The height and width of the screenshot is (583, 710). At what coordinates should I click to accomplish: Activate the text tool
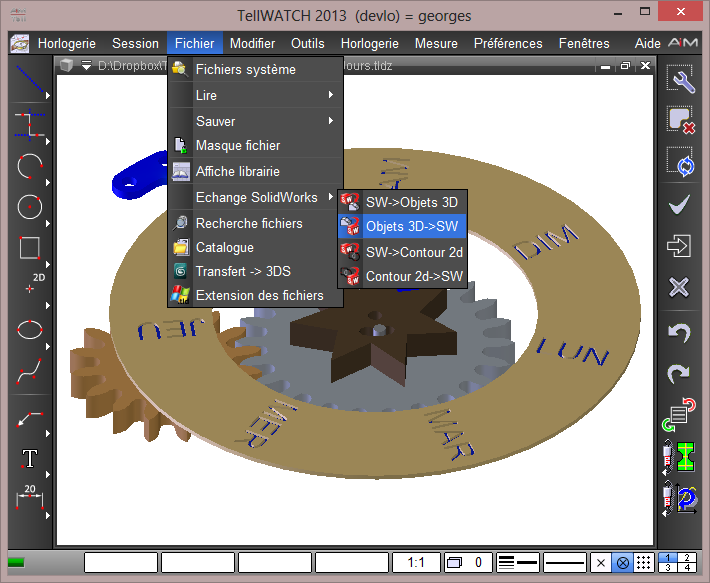[30, 459]
